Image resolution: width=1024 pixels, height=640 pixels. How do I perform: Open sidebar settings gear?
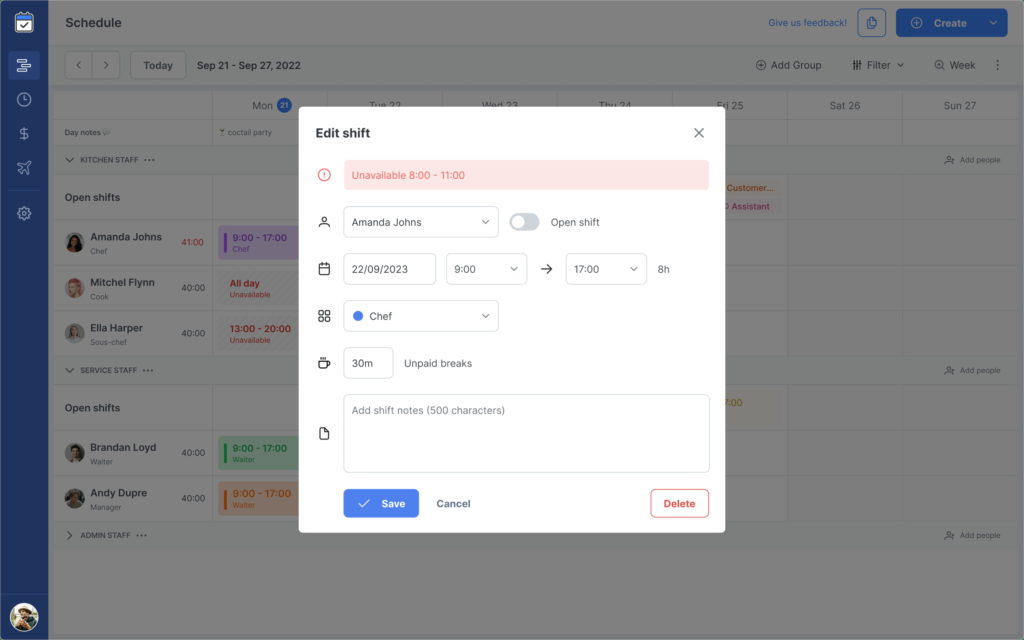click(x=24, y=213)
